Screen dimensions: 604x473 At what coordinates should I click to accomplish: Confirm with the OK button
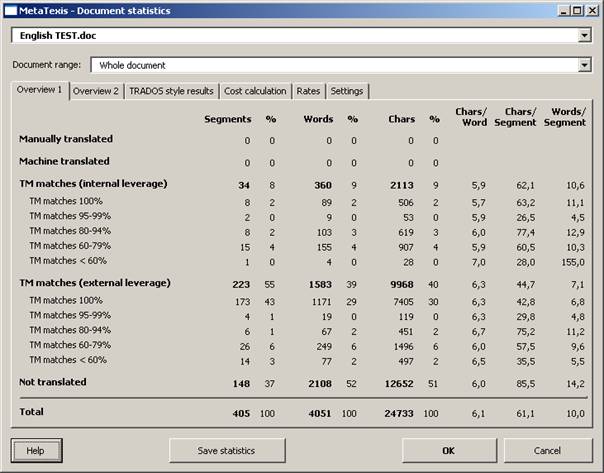pos(449,450)
